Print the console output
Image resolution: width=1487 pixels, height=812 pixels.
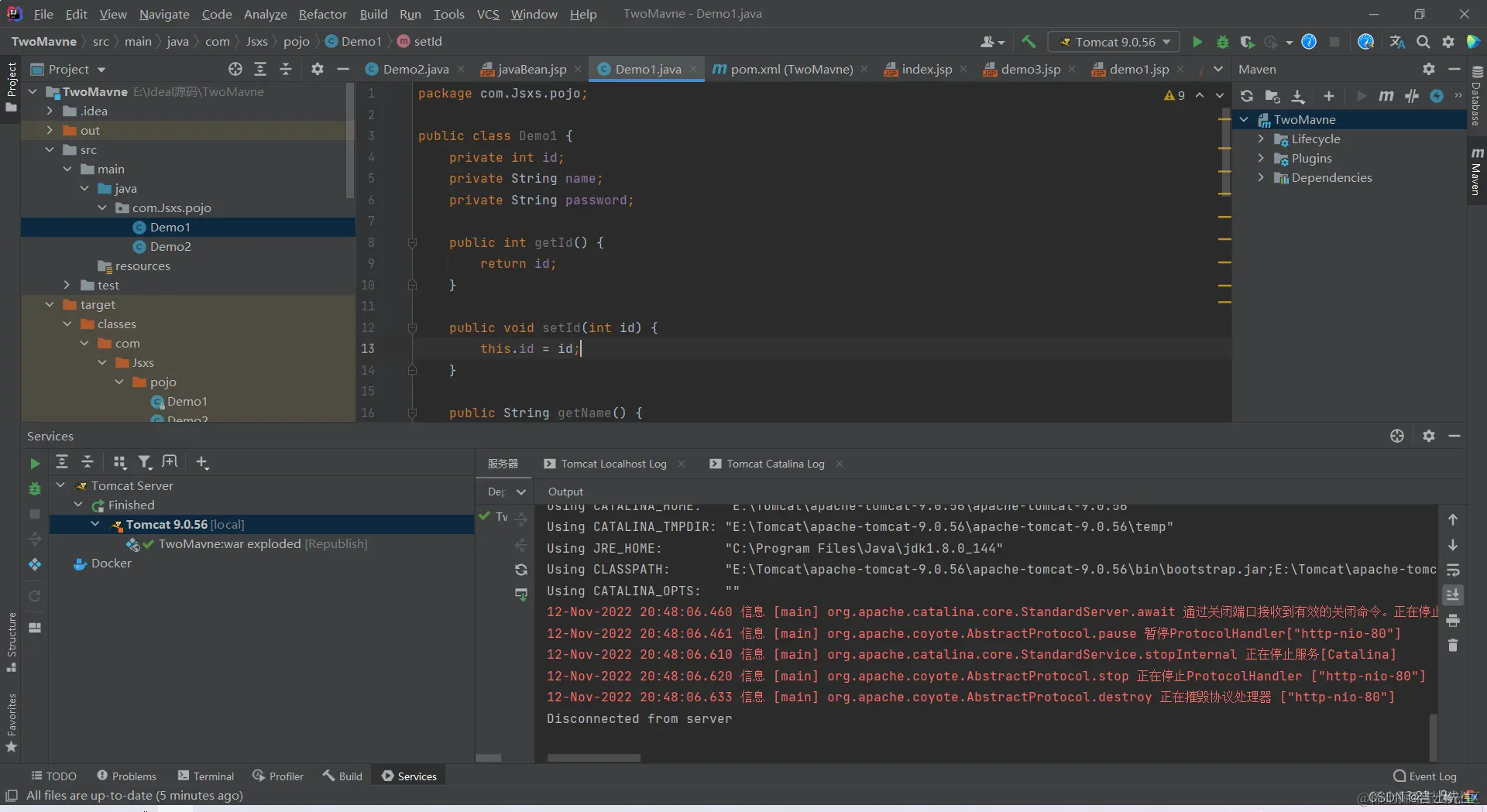(x=1453, y=620)
